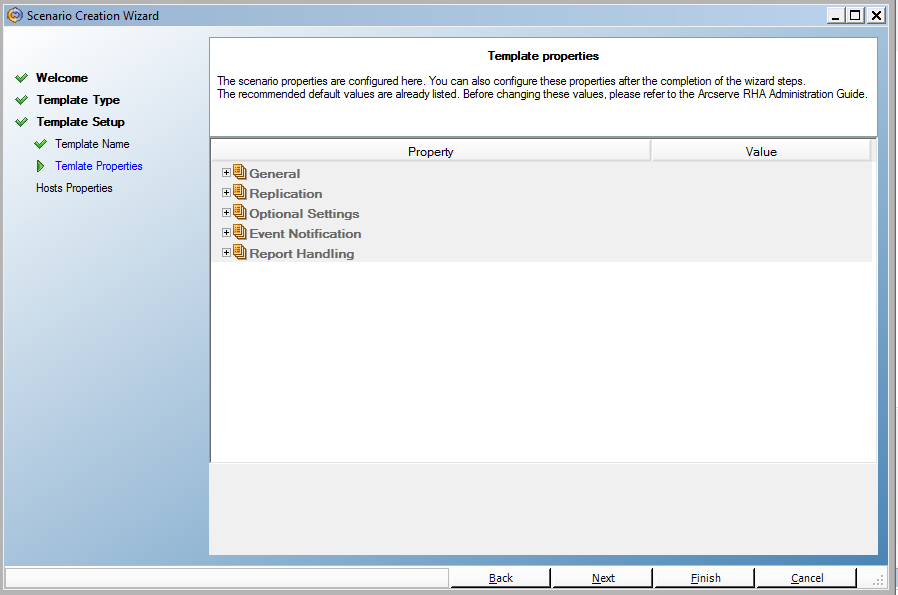
Task: Click the Next button
Action: pos(602,578)
